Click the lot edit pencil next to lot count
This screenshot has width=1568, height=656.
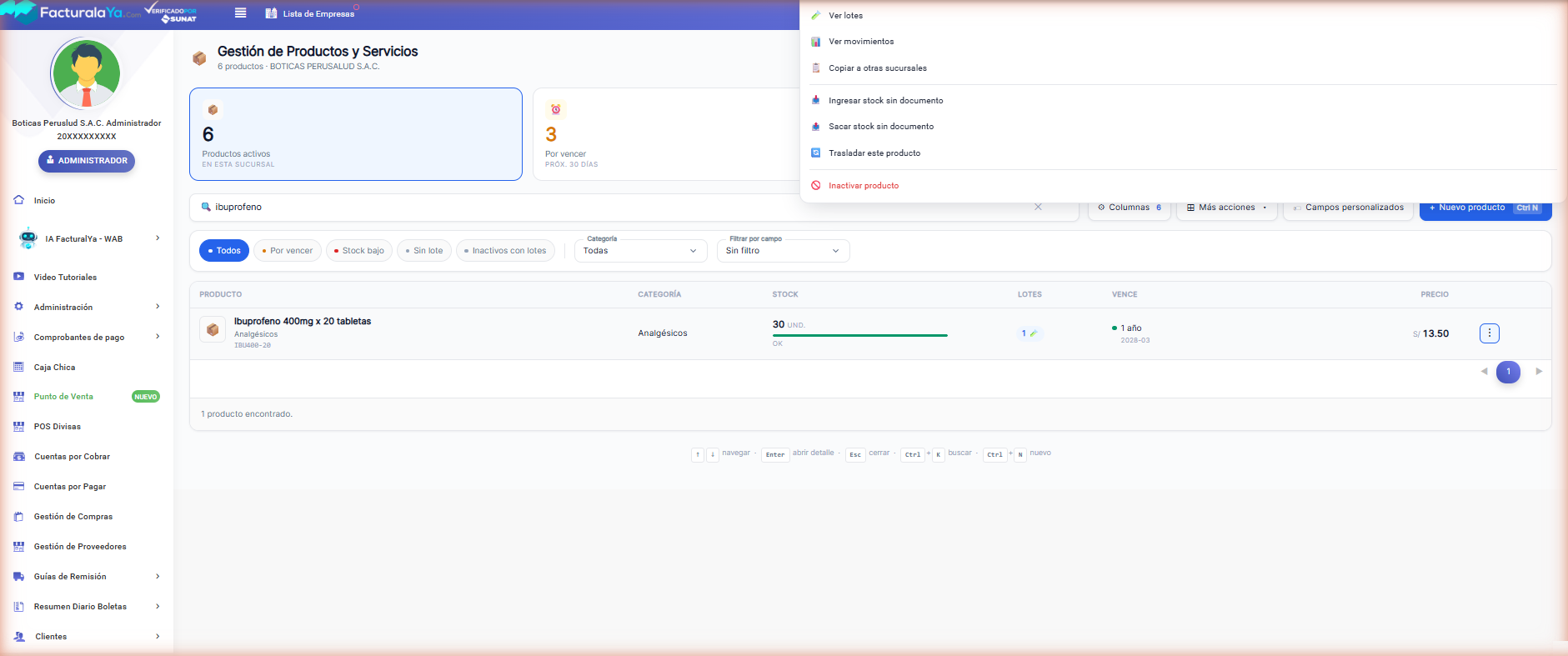1034,333
